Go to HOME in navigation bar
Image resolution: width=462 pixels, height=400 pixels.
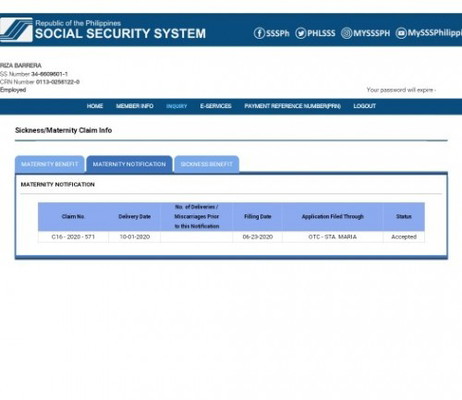point(95,106)
